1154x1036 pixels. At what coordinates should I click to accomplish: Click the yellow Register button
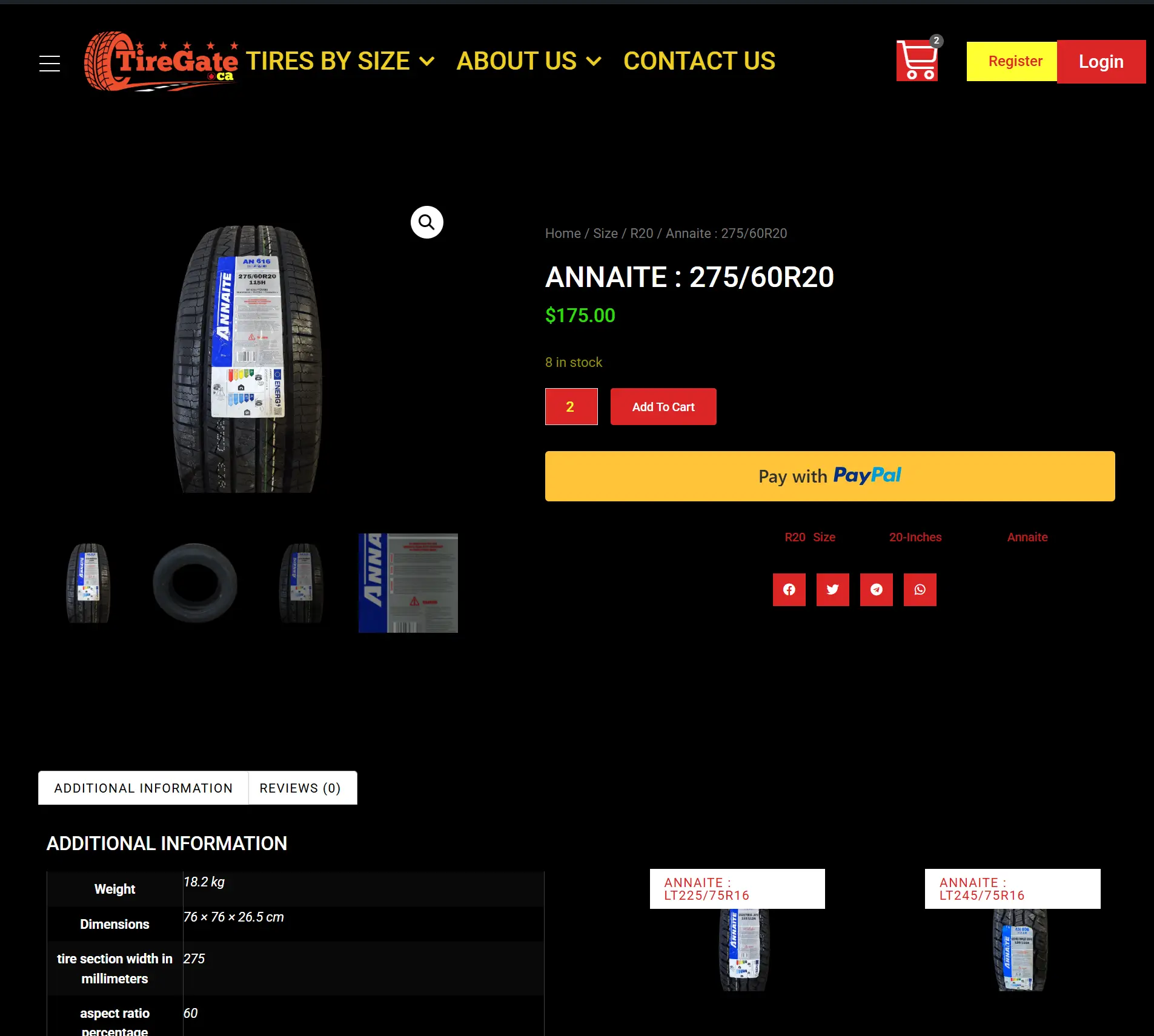1015,61
